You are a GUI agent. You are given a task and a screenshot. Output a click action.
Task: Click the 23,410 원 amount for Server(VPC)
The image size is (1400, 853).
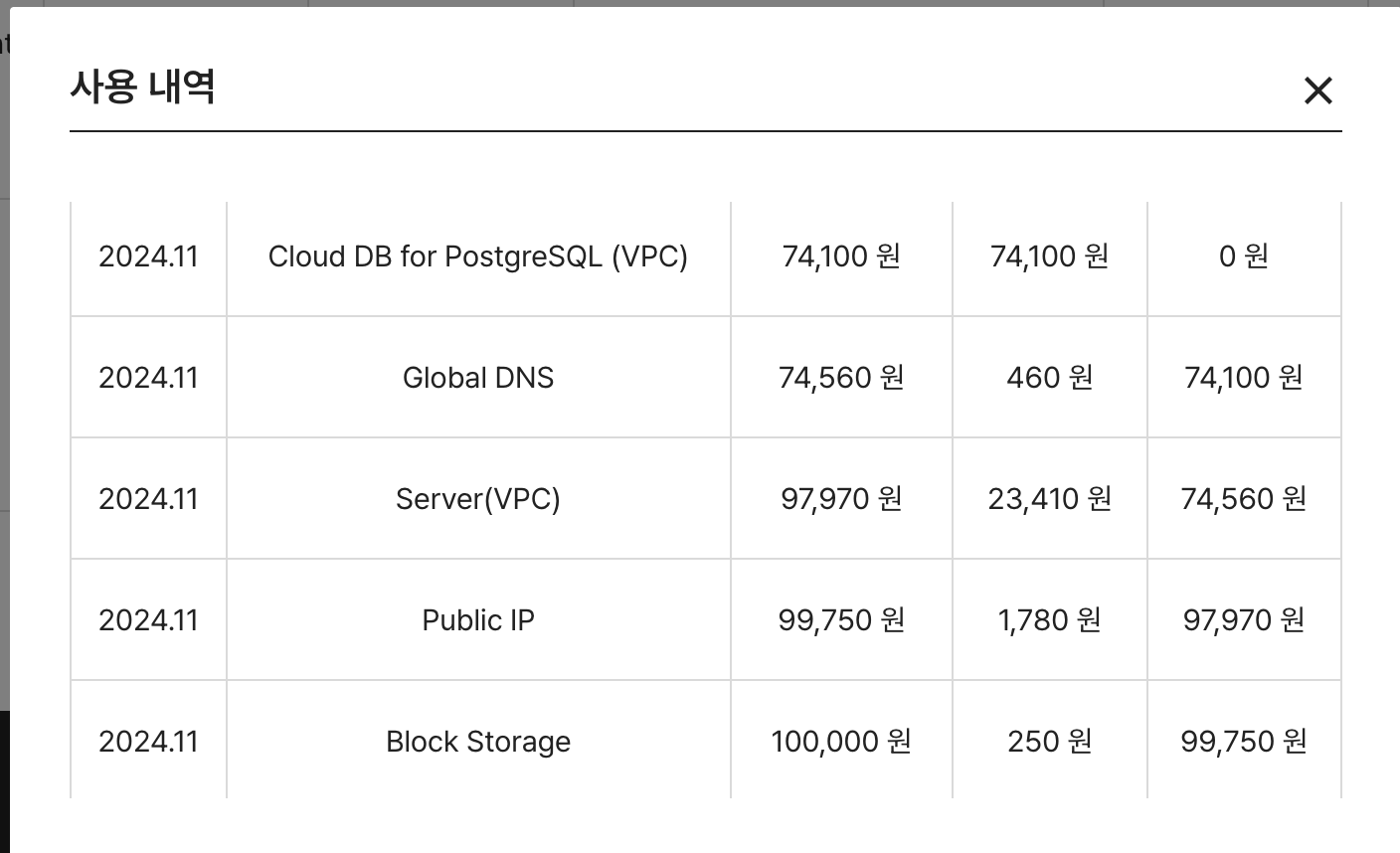click(x=1048, y=498)
